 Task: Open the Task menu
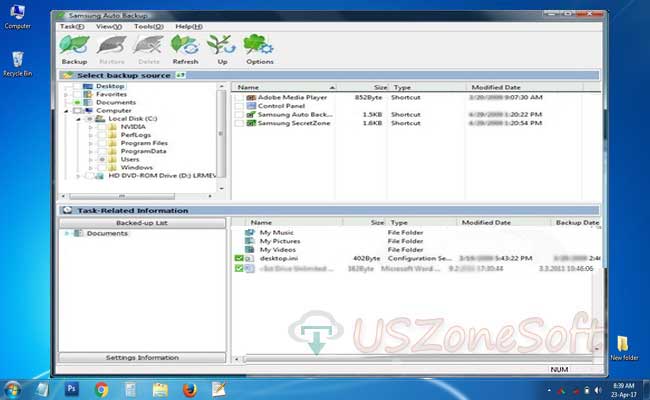tap(72, 27)
